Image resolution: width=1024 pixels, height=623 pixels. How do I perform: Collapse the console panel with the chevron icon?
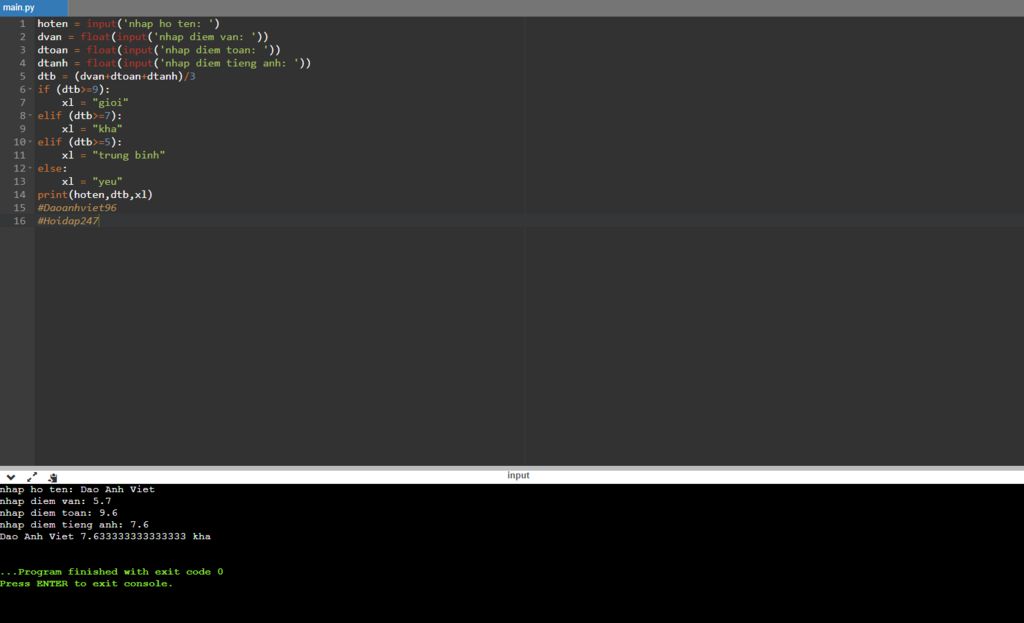tap(11, 477)
